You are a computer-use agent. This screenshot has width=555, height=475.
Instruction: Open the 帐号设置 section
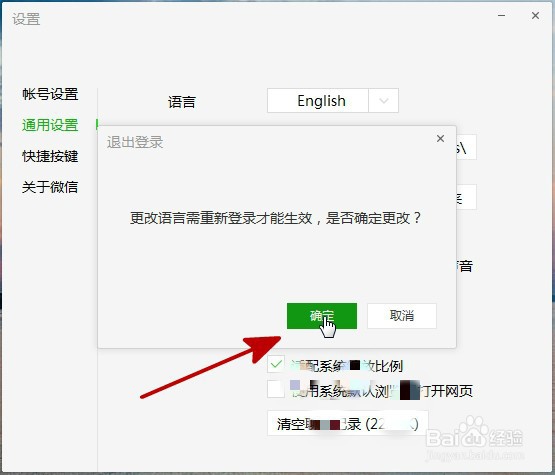[x=50, y=94]
